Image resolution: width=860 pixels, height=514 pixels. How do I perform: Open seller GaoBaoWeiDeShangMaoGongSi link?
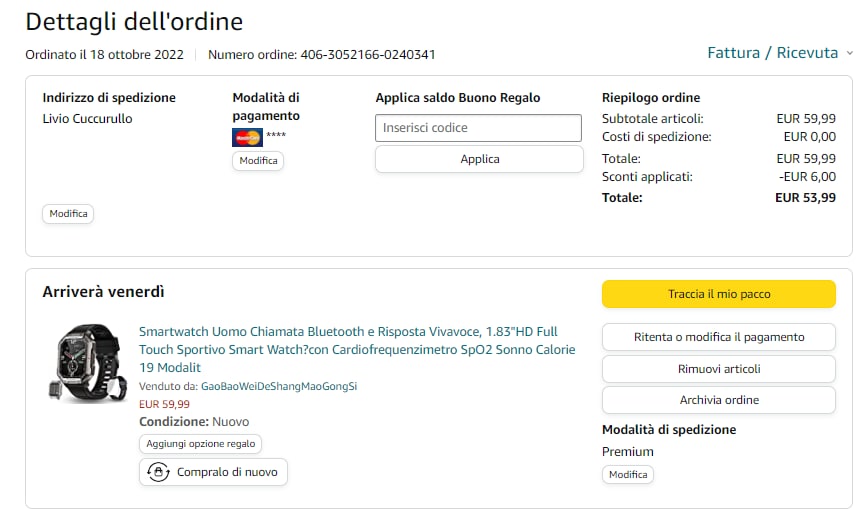(279, 386)
